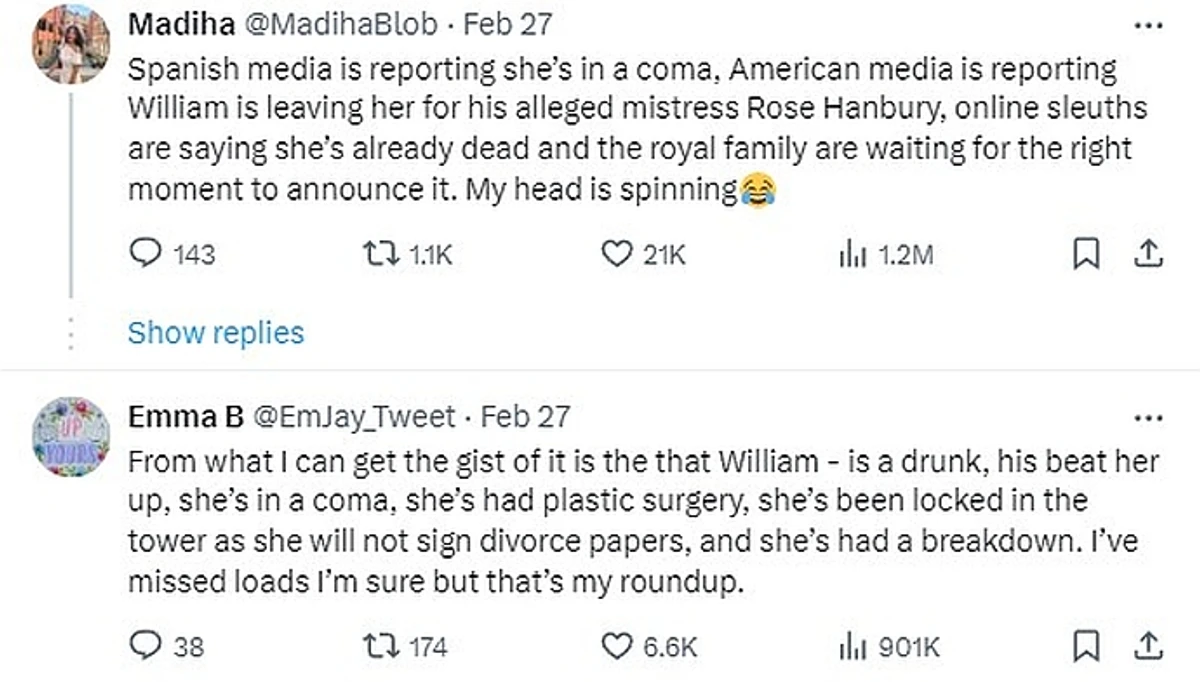Like Emma B's tweet with 6.6K likes
Screen dimensions: 1200x682
click(616, 646)
